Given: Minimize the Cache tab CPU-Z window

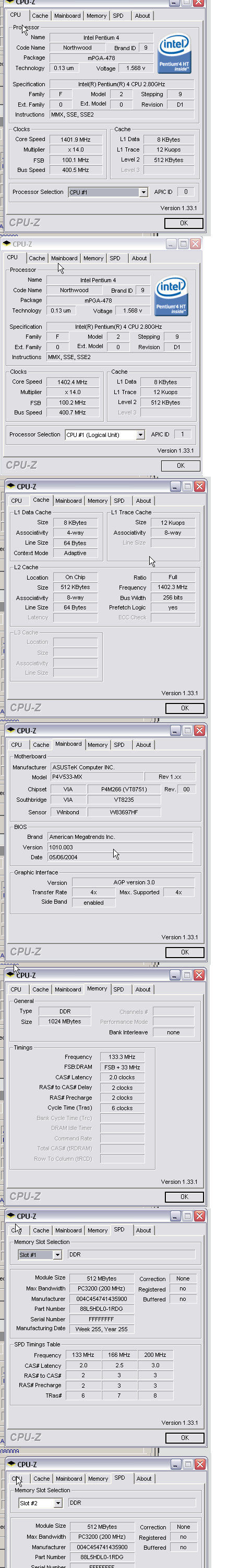Looking at the screenshot, I should [x=175, y=487].
